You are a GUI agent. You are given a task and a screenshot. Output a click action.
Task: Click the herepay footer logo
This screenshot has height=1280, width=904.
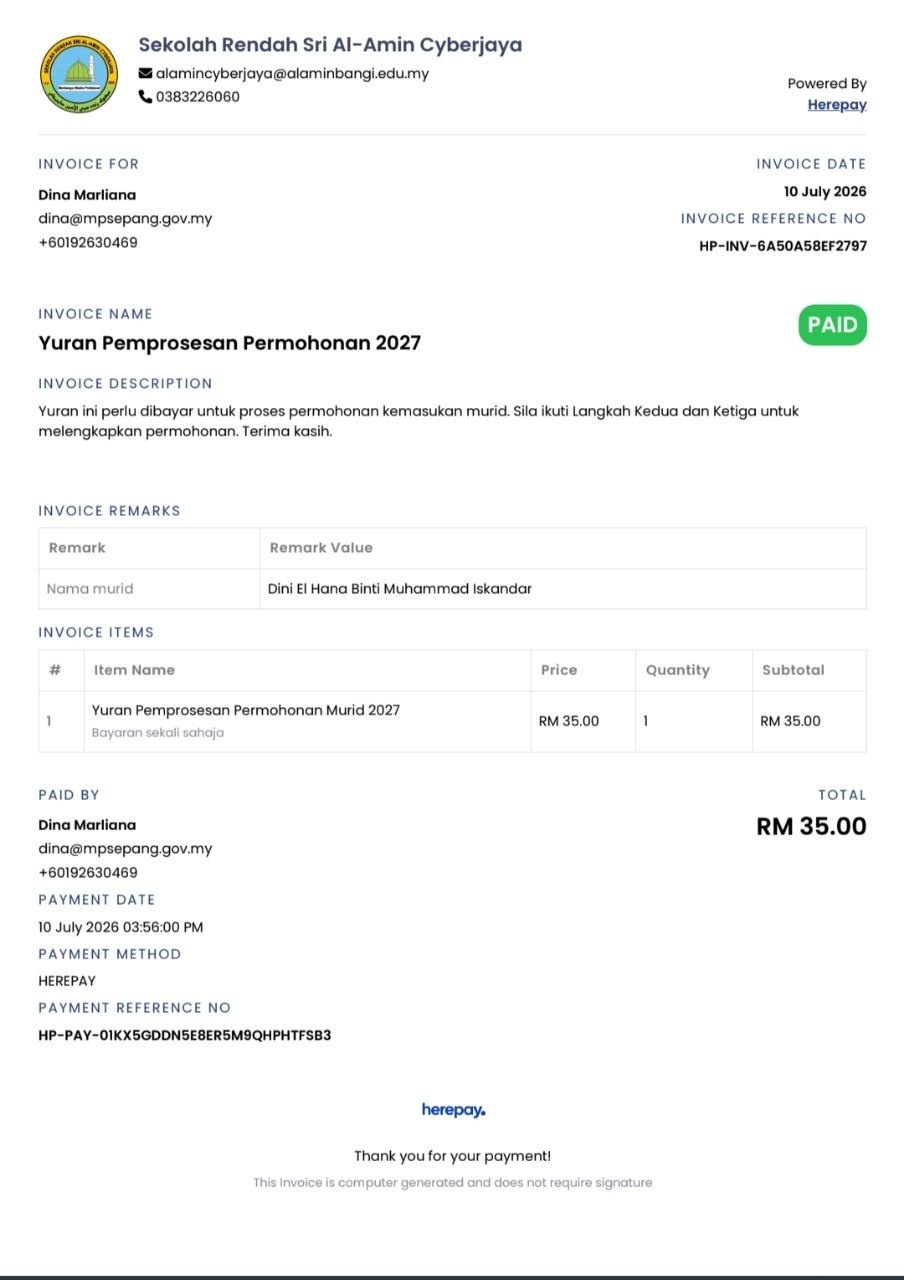(453, 1110)
